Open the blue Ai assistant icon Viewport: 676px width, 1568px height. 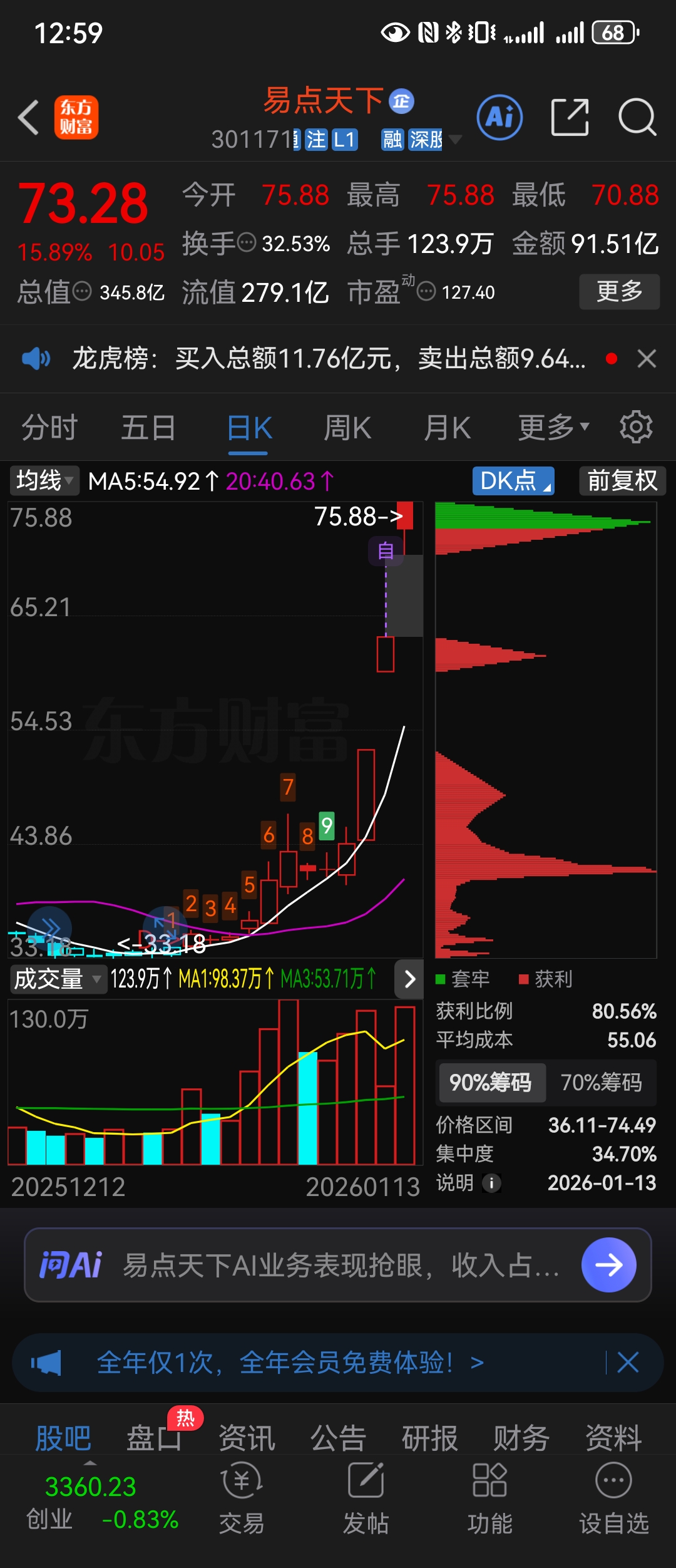(499, 117)
